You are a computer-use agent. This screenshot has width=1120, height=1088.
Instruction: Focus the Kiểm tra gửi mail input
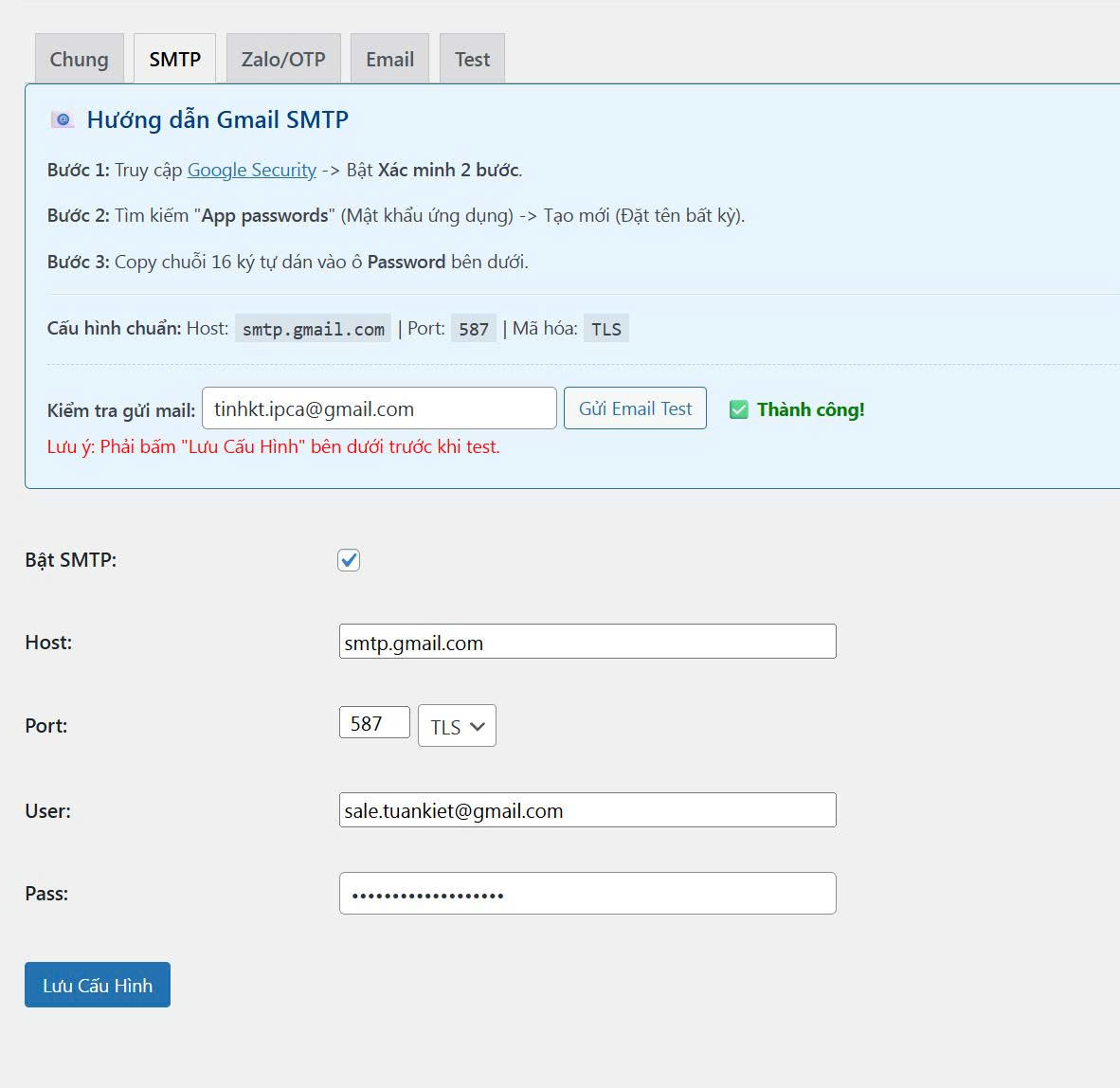tap(379, 408)
